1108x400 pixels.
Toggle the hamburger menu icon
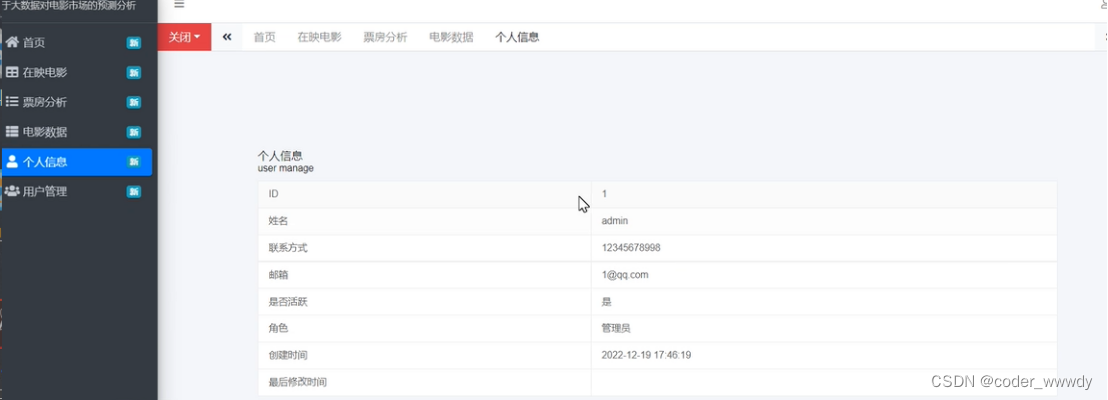point(179,4)
